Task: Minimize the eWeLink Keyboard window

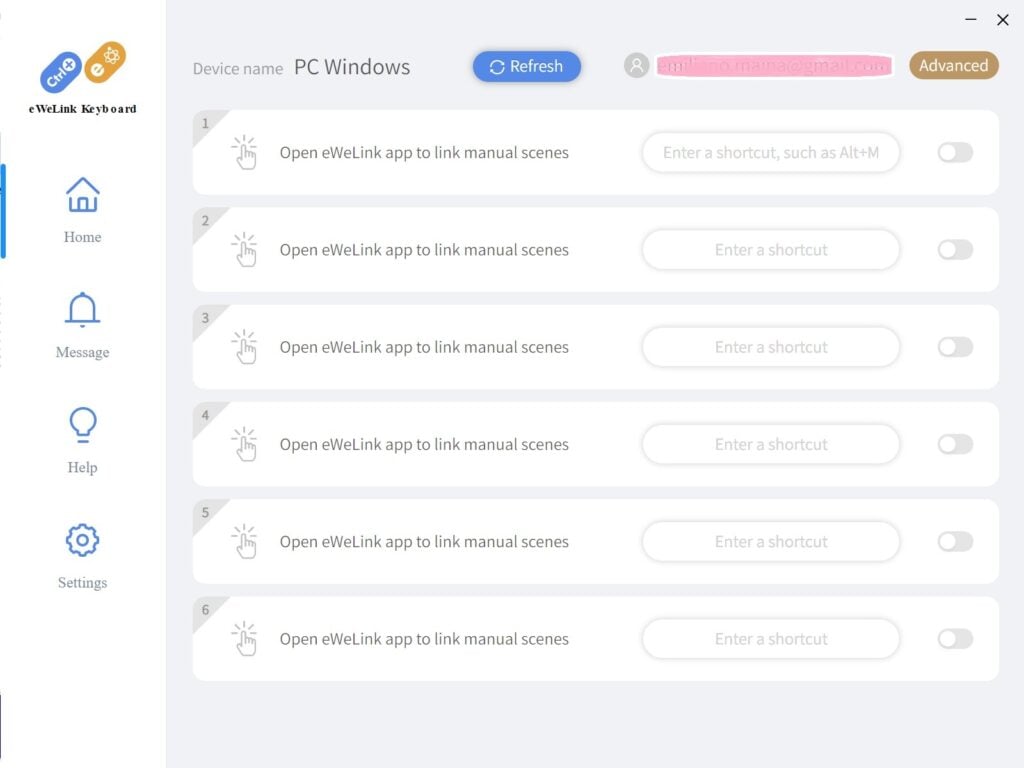Action: (x=970, y=20)
